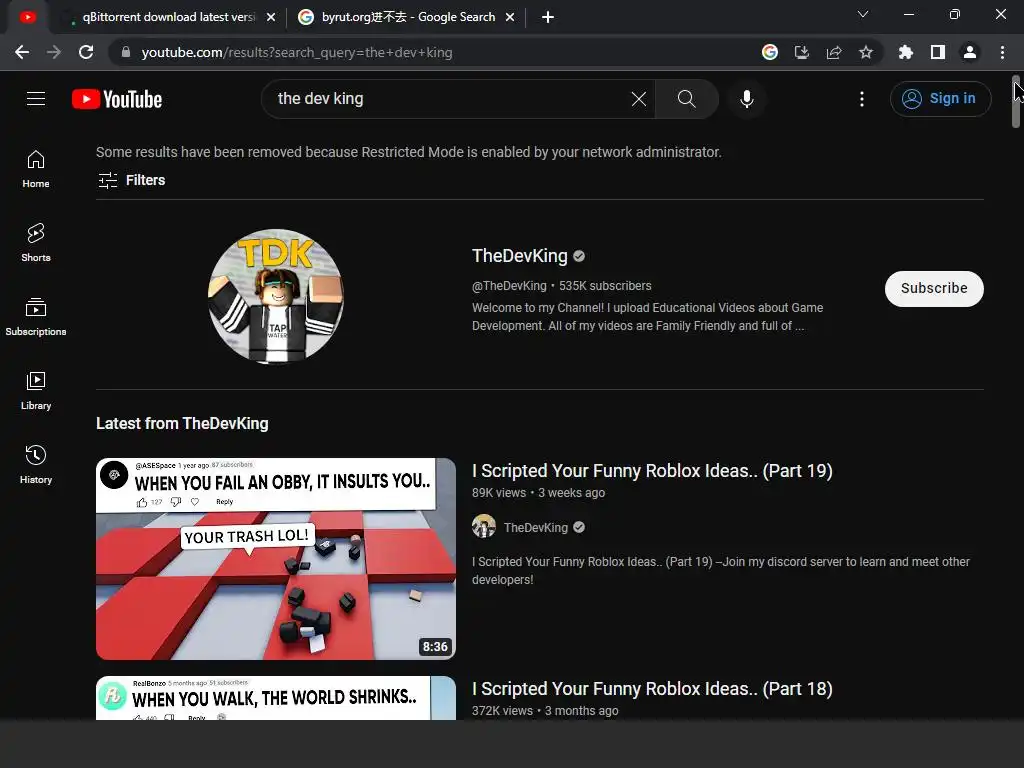Open YouTube settings three-dot menu
The image size is (1024, 768).
pyautogui.click(x=862, y=99)
